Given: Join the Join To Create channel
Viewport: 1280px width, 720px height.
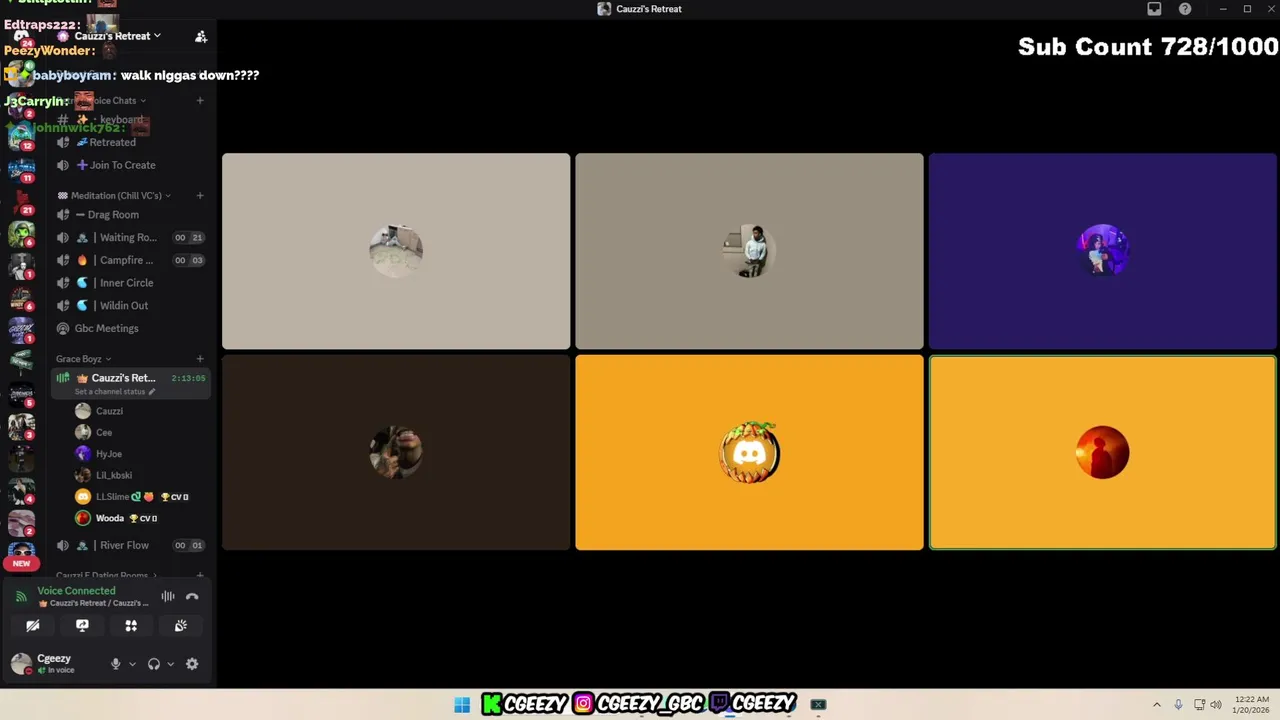Looking at the screenshot, I should (x=130, y=165).
